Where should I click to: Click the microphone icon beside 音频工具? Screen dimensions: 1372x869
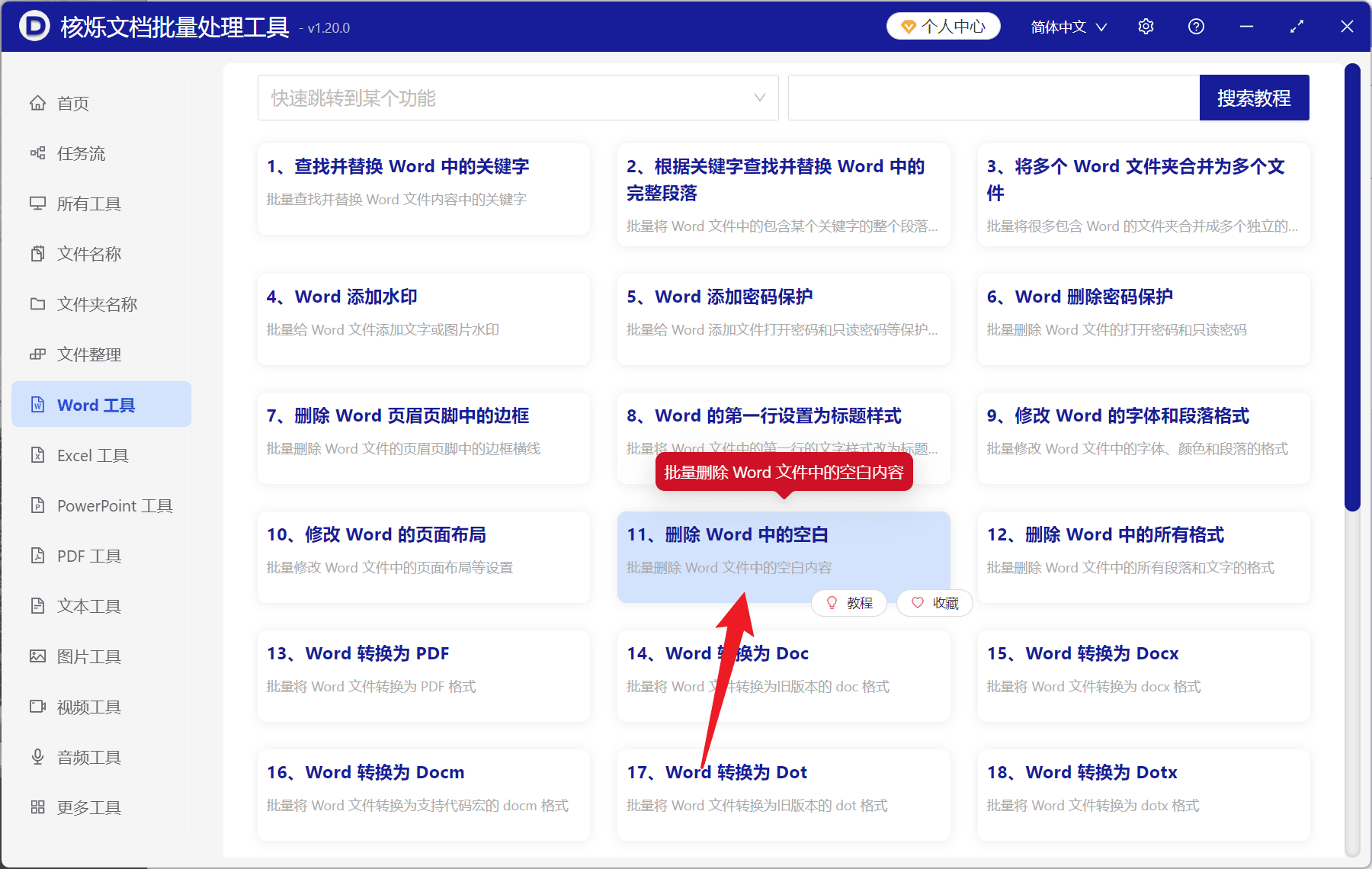click(37, 757)
